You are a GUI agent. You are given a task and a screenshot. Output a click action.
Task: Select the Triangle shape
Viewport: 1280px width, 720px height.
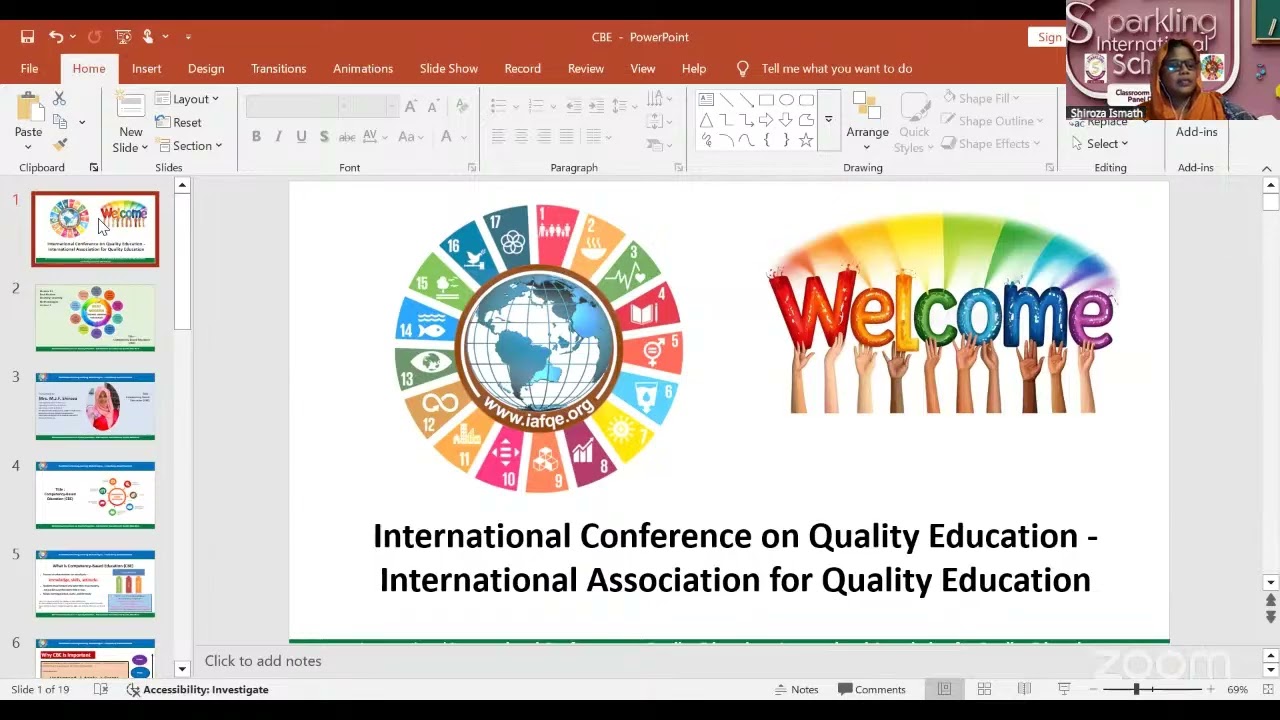pyautogui.click(x=706, y=120)
